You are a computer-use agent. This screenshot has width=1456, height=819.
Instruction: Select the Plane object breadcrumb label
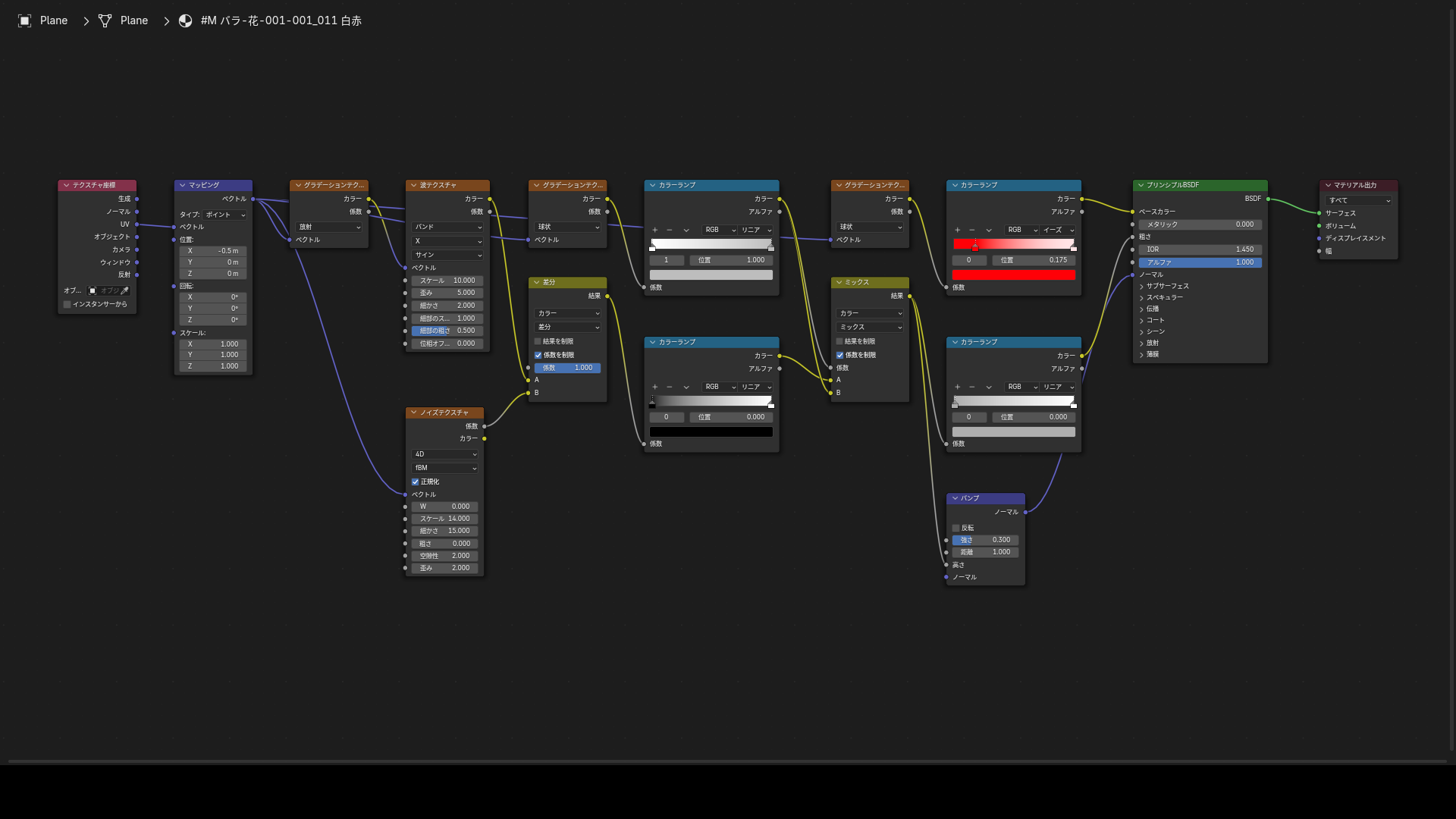[54, 20]
